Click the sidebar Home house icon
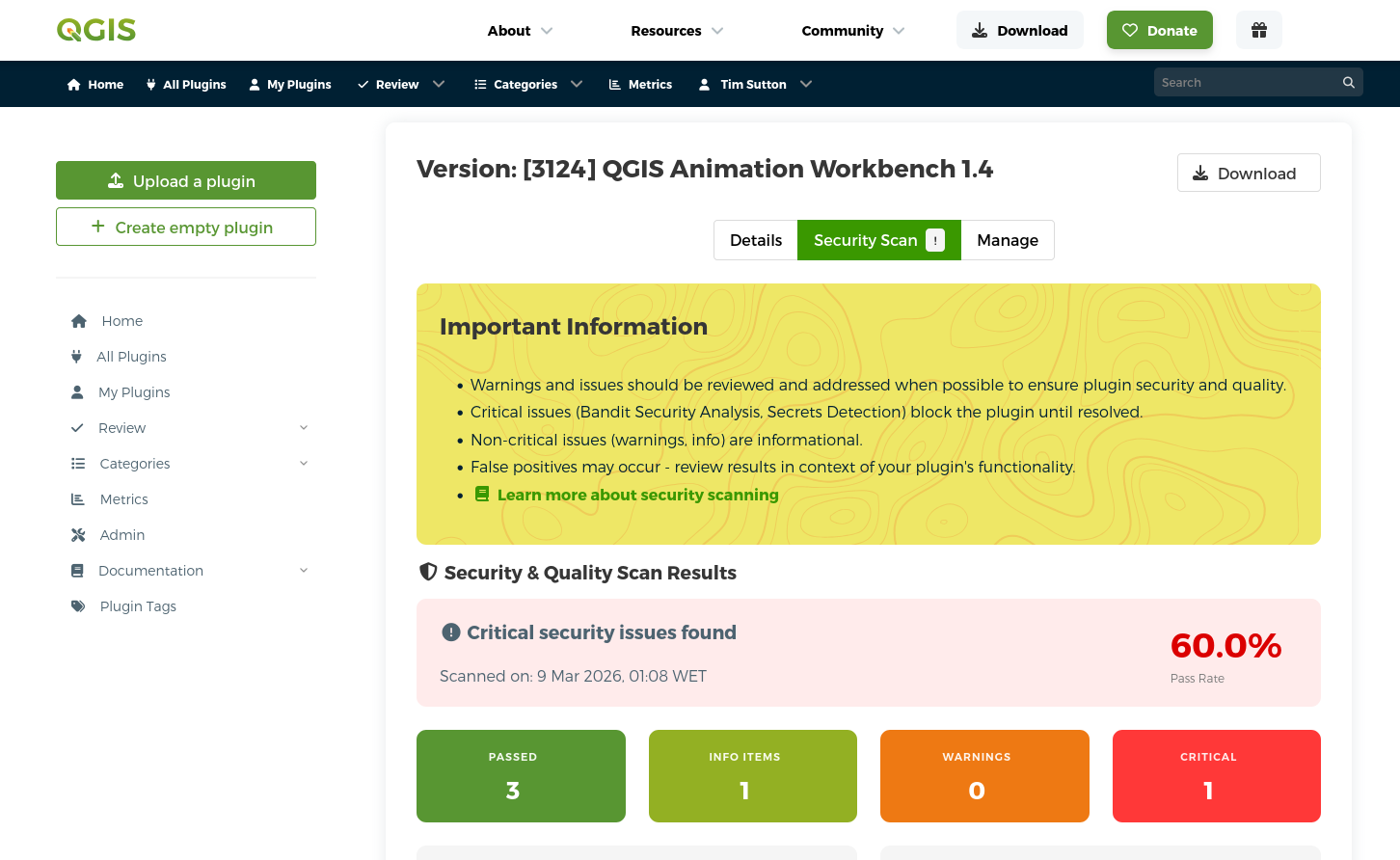Screen dimensions: 1400x860 point(79,321)
